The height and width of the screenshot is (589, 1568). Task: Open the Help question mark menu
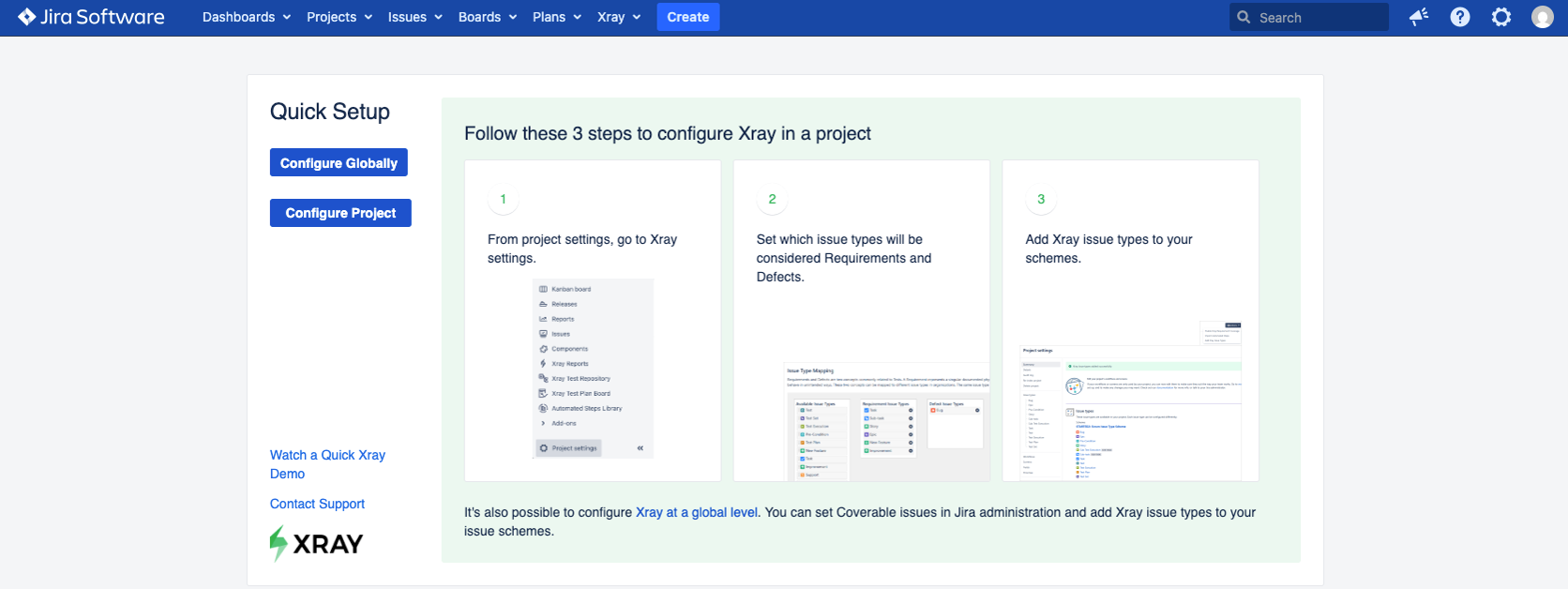point(1460,17)
